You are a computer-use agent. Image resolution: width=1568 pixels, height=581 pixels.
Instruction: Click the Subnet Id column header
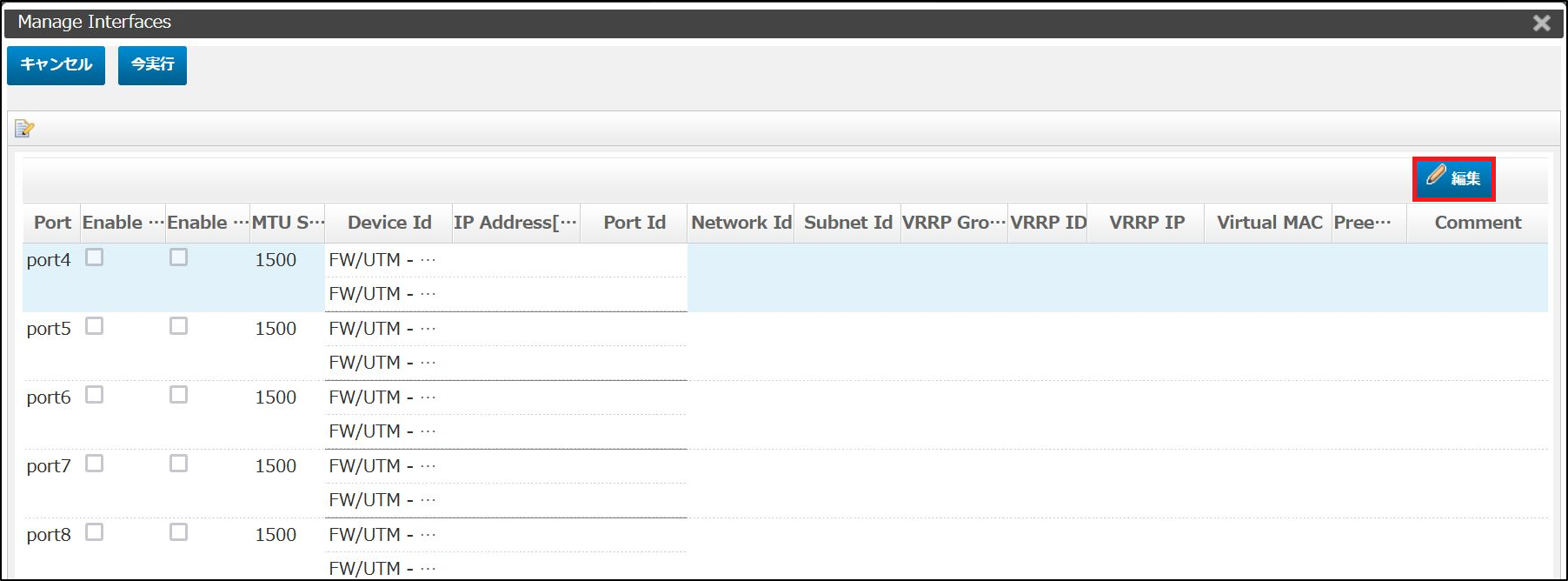tap(847, 223)
